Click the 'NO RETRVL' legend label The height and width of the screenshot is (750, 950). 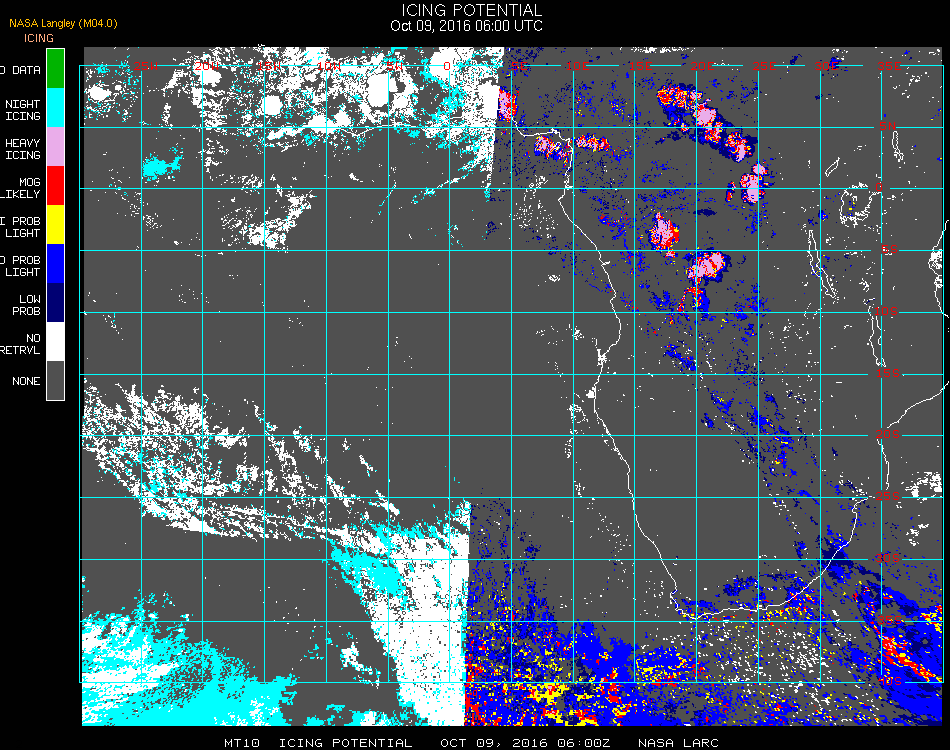tap(21, 344)
